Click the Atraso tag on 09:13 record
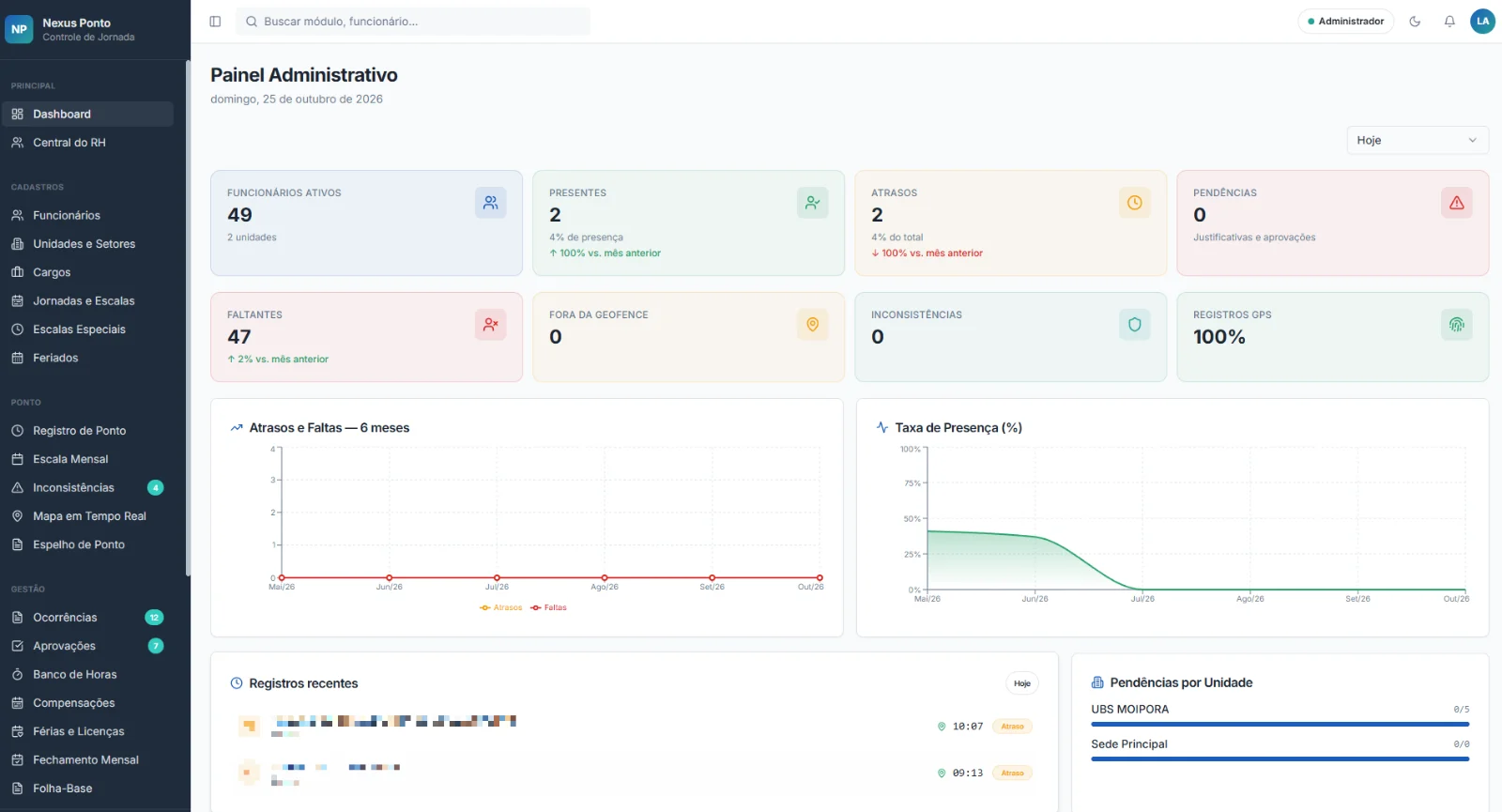Viewport: 1502px width, 812px height. point(1012,774)
